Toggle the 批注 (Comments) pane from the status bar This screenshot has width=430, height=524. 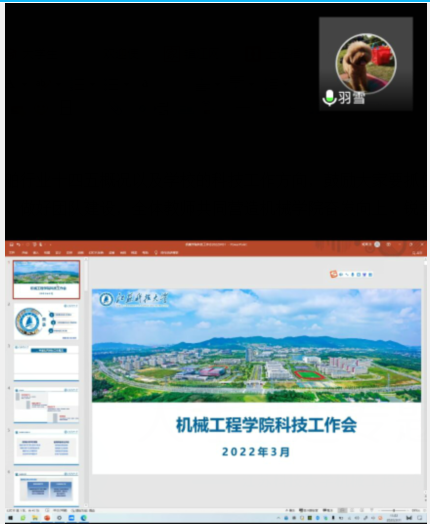[x=327, y=511]
